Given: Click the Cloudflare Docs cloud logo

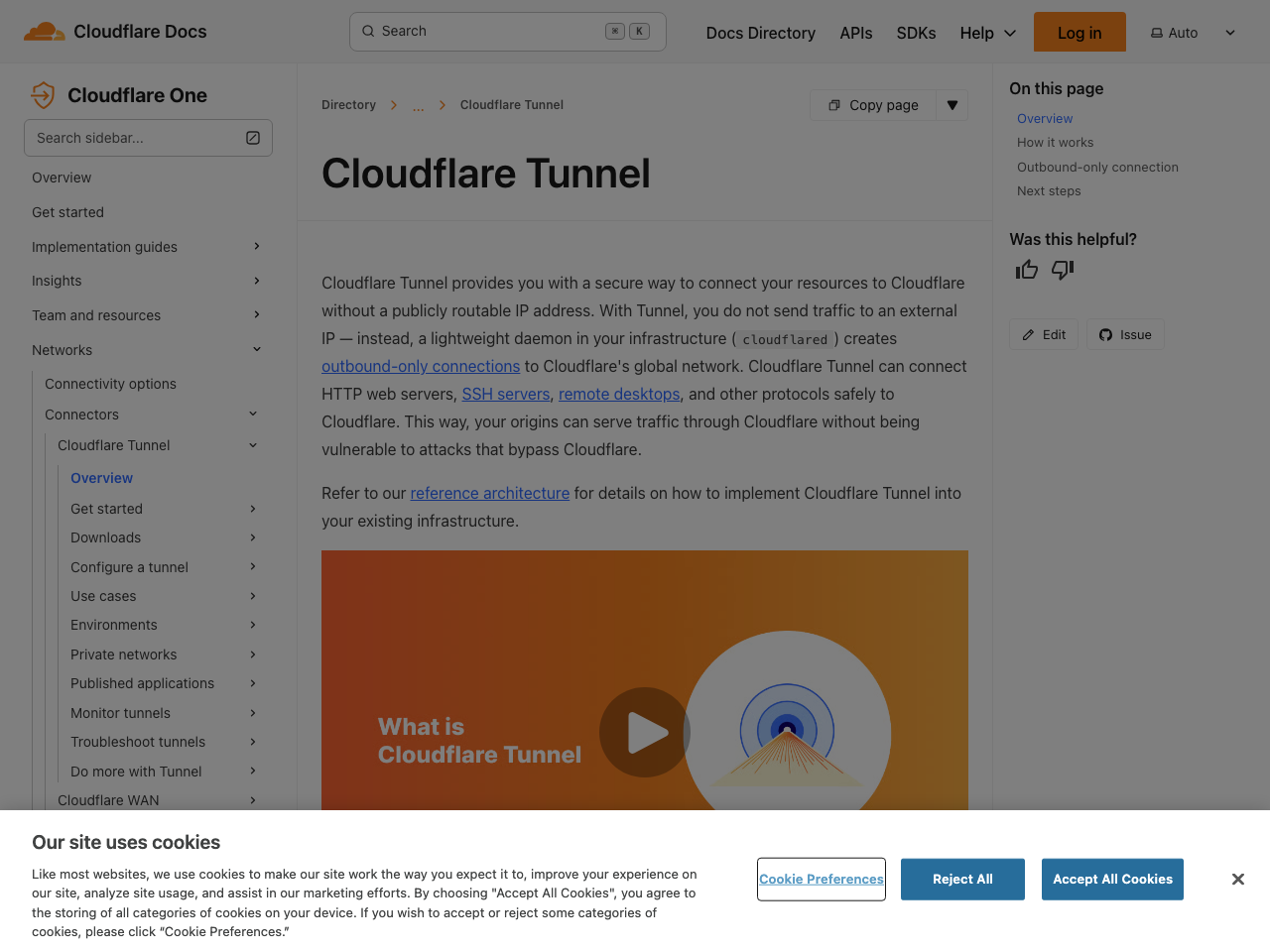Looking at the screenshot, I should tap(44, 31).
